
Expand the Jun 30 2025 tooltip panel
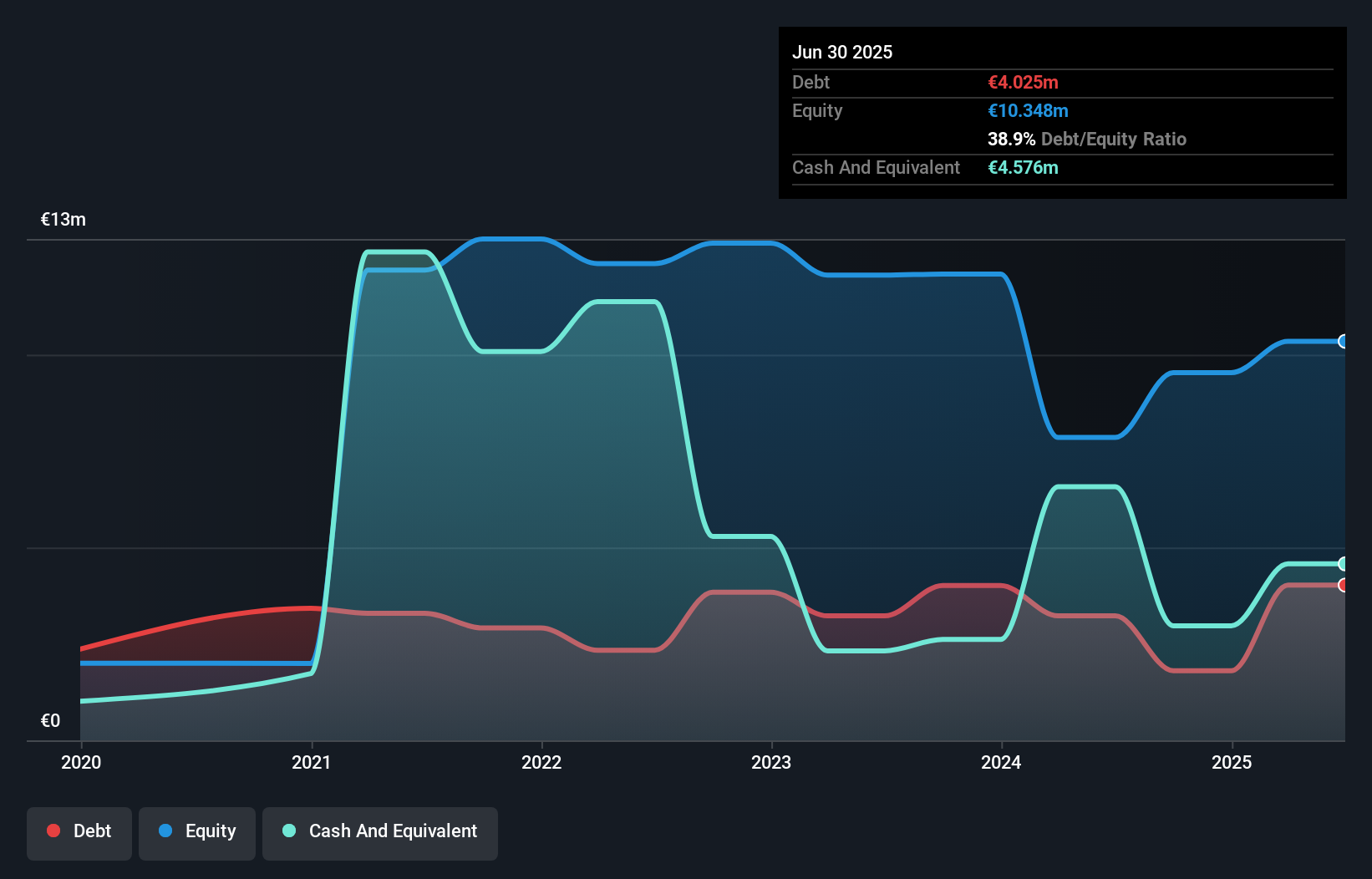[842, 52]
